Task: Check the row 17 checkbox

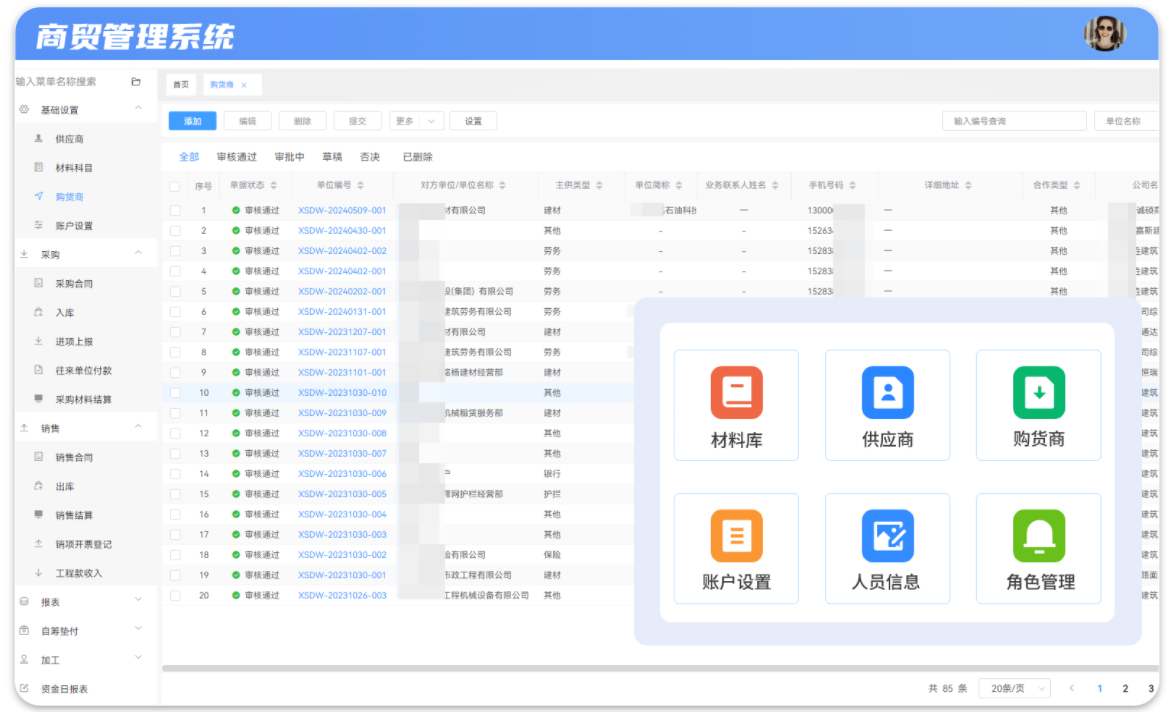Action: click(175, 534)
